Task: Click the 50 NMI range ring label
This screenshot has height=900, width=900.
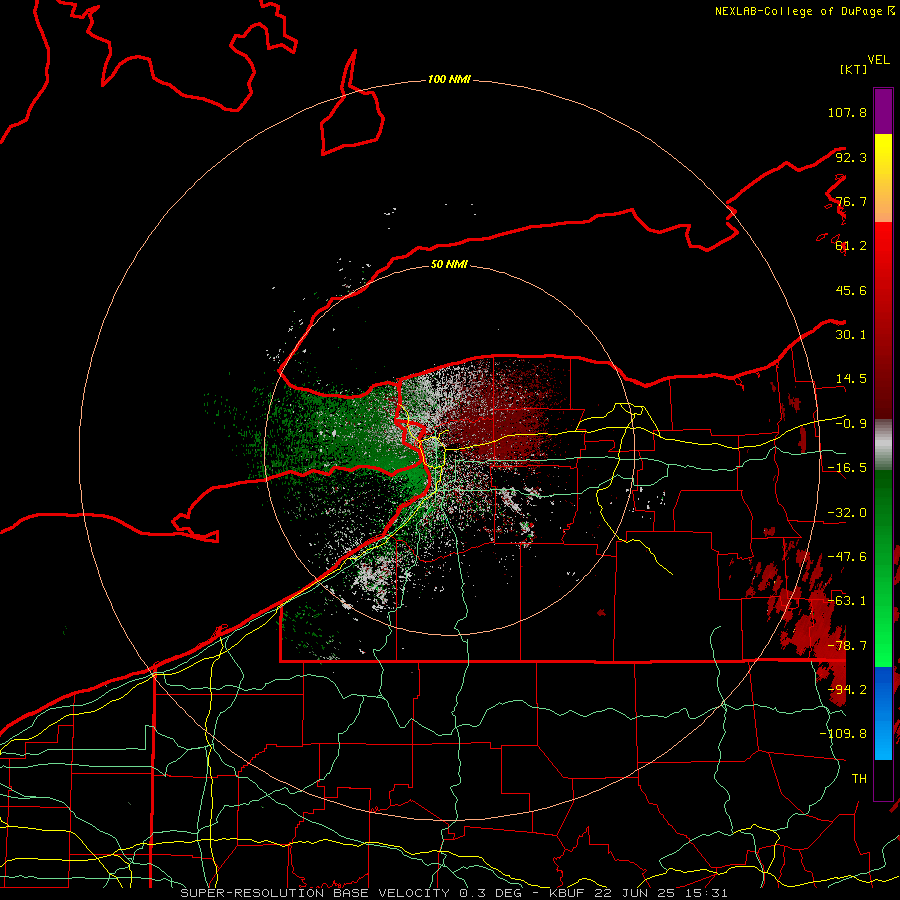Action: tap(449, 265)
